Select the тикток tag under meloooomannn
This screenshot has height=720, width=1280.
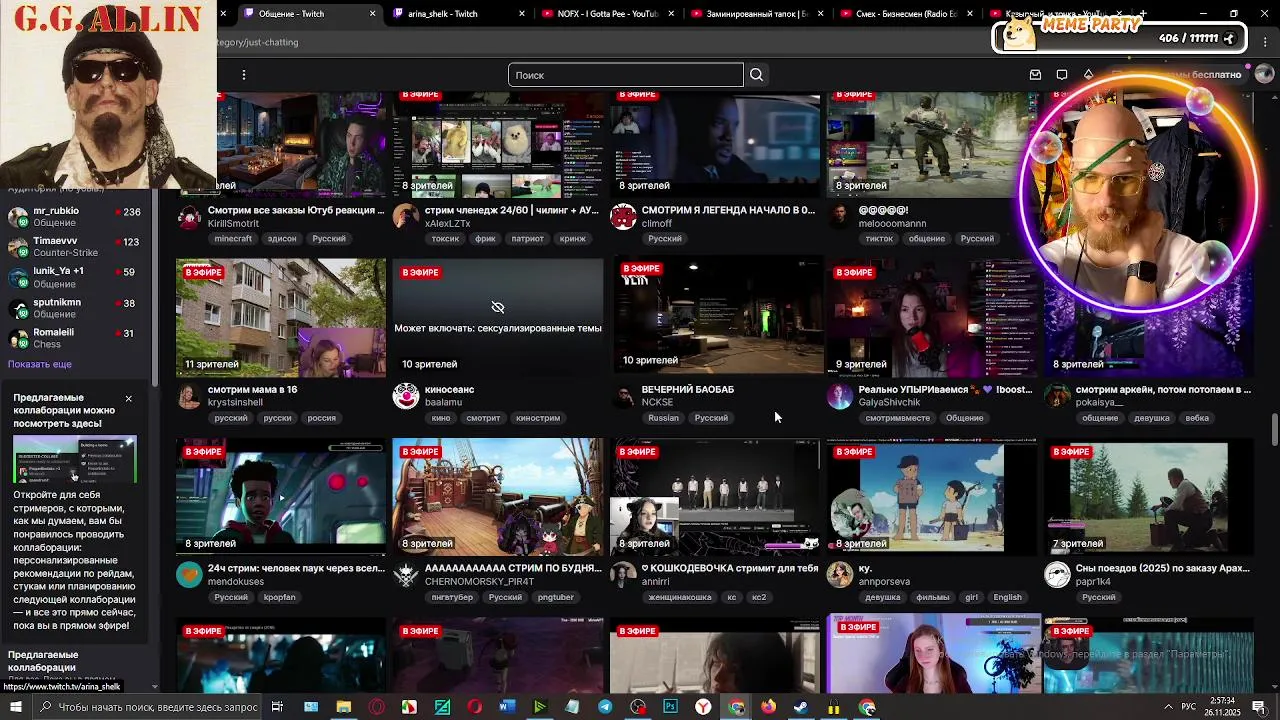click(x=879, y=239)
